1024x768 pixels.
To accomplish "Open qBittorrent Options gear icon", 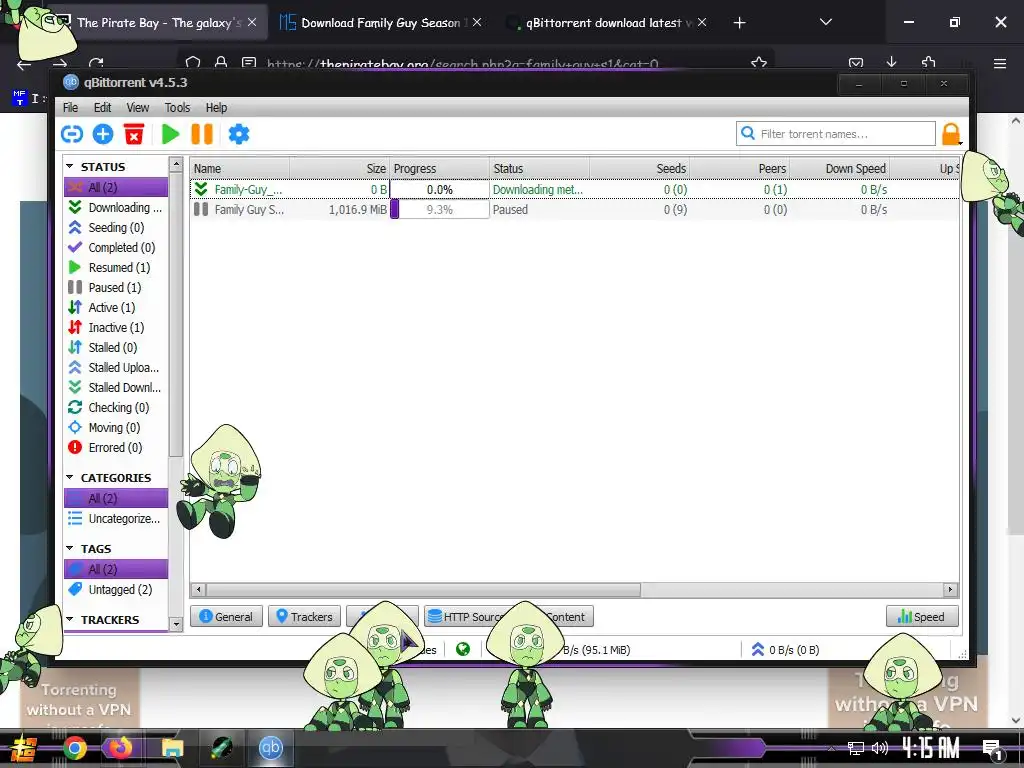I will click(238, 134).
